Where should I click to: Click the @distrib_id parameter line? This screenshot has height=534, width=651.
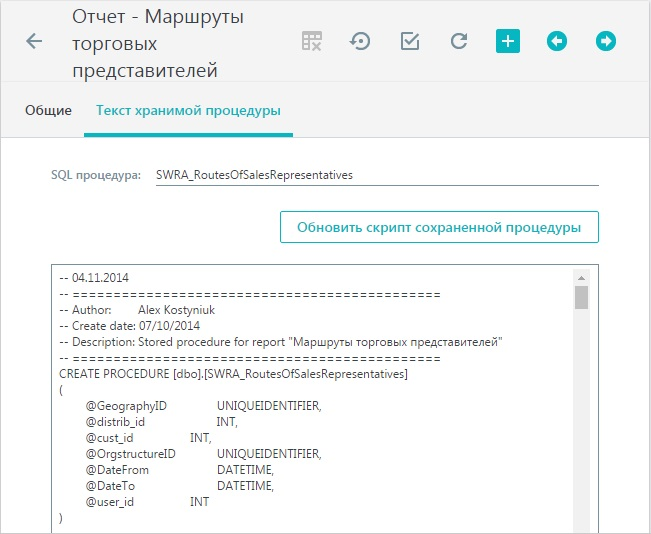(162, 422)
